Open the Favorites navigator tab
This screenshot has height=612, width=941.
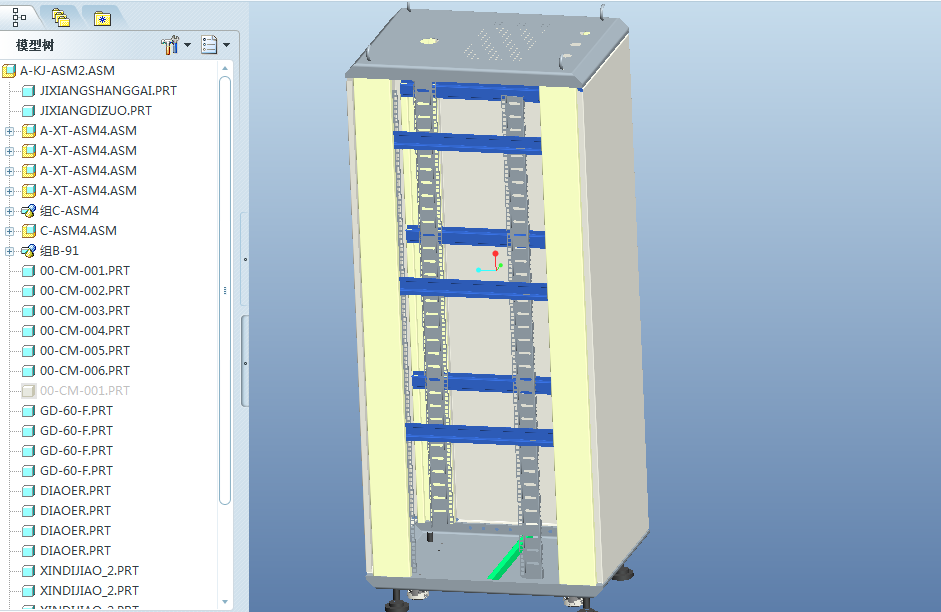(x=103, y=19)
